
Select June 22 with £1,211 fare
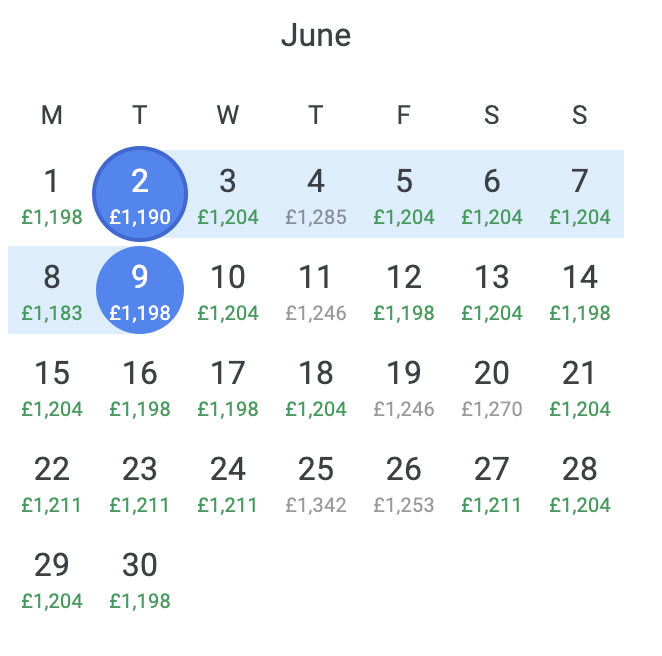pos(52,482)
